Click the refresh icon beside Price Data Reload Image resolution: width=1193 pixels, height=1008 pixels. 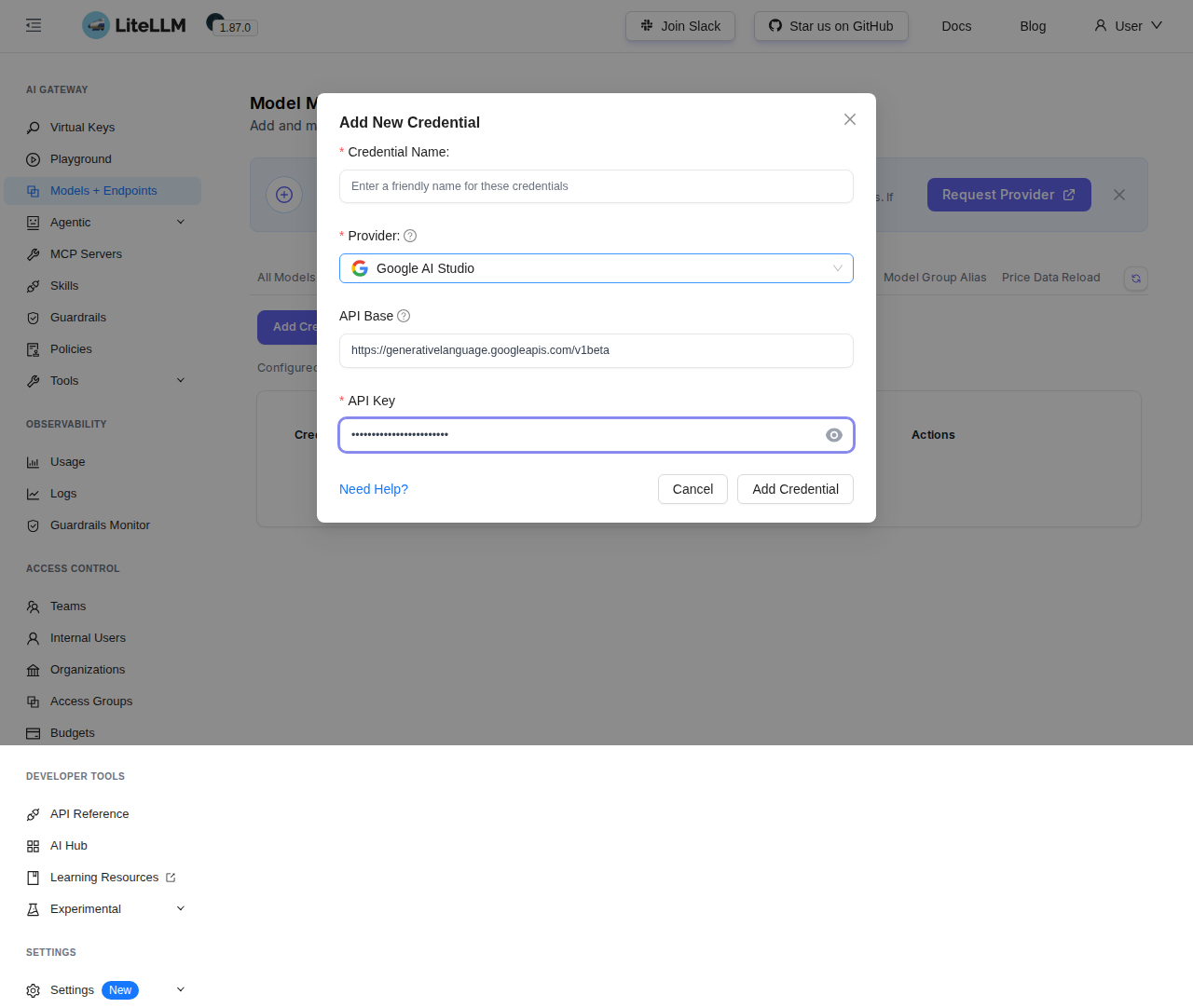pos(1136,279)
